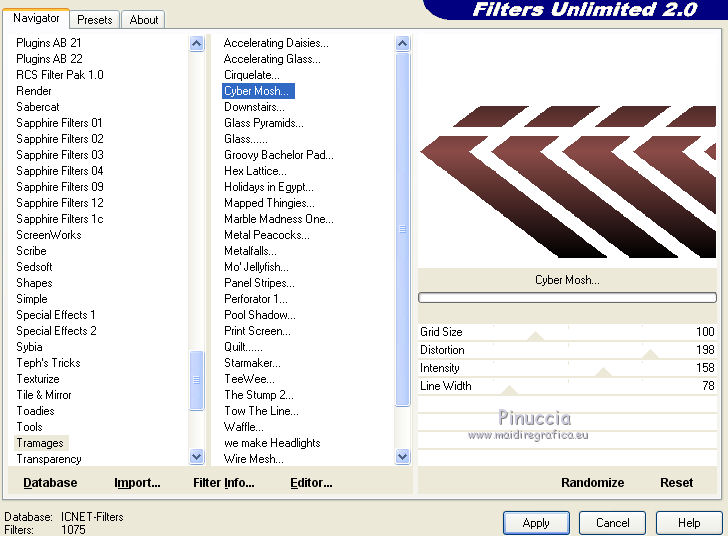
Task: Open Filter Info...
Action: coord(223,483)
